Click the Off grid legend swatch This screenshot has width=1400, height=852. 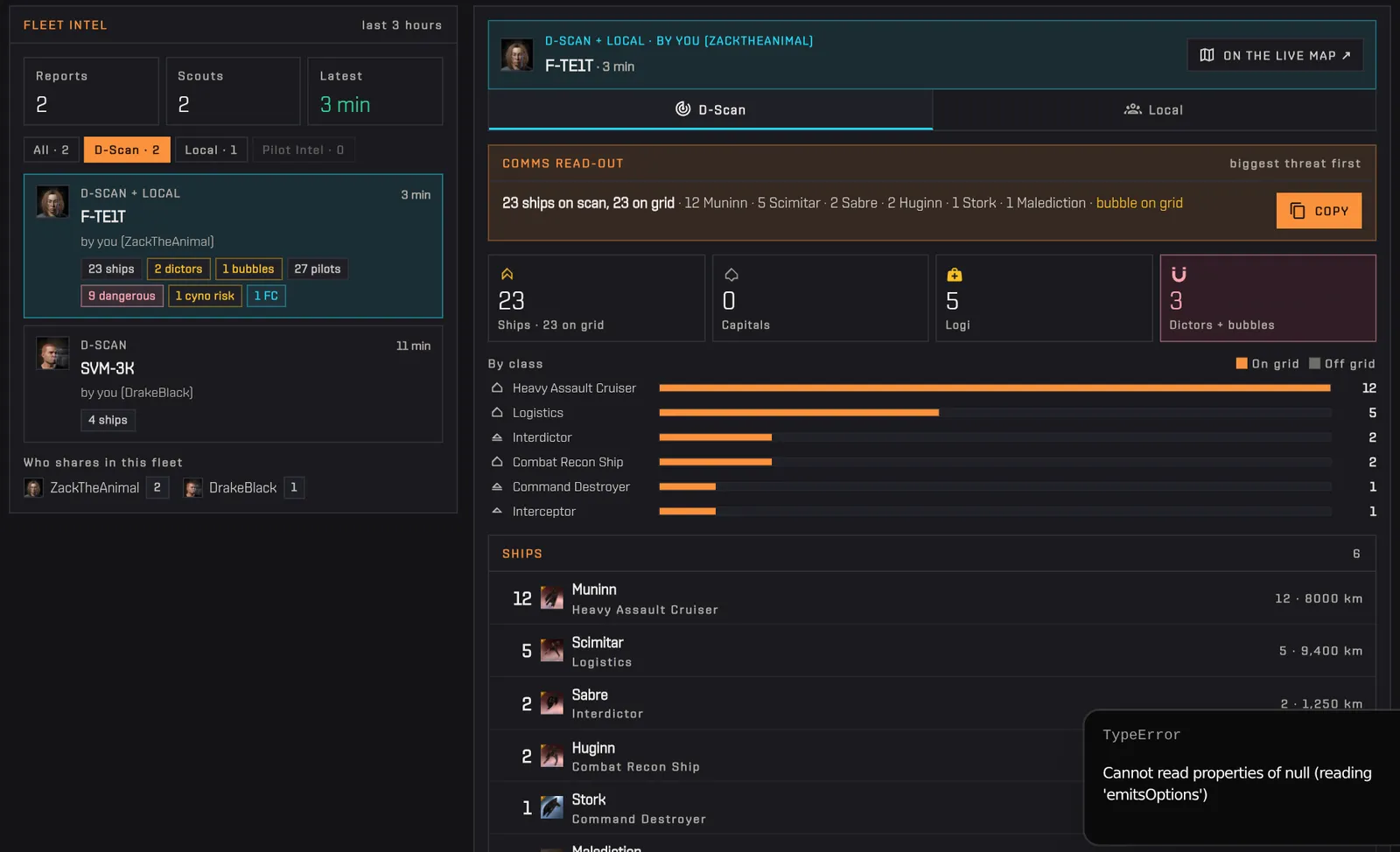point(1314,363)
